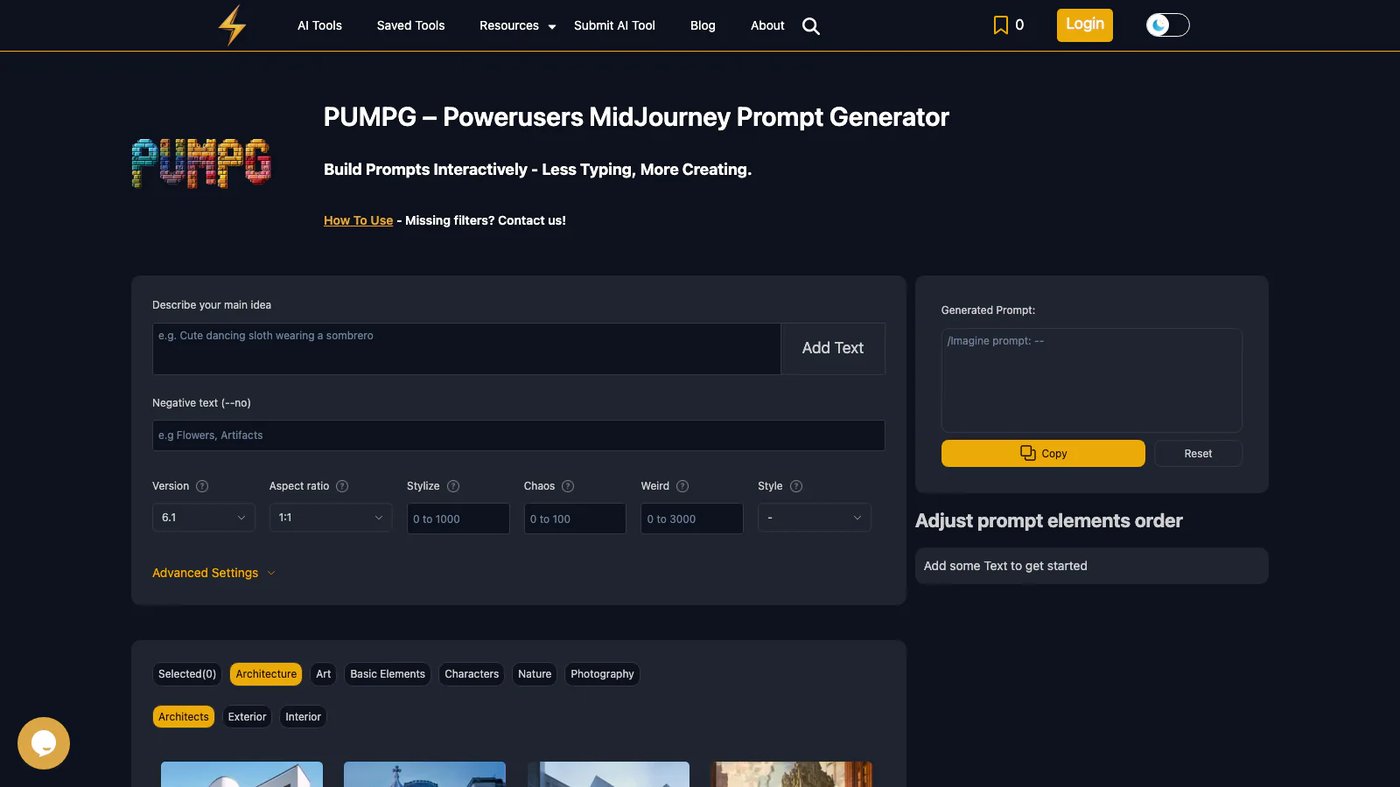
Task: Select the Characters category tab
Action: click(x=472, y=674)
